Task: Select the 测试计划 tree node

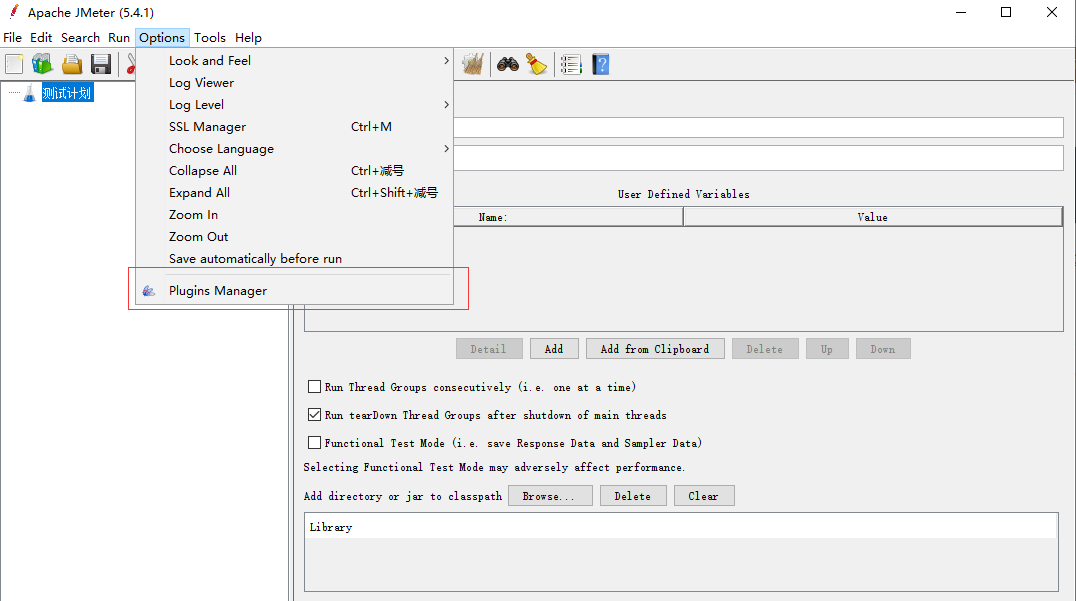Action: pos(67,93)
